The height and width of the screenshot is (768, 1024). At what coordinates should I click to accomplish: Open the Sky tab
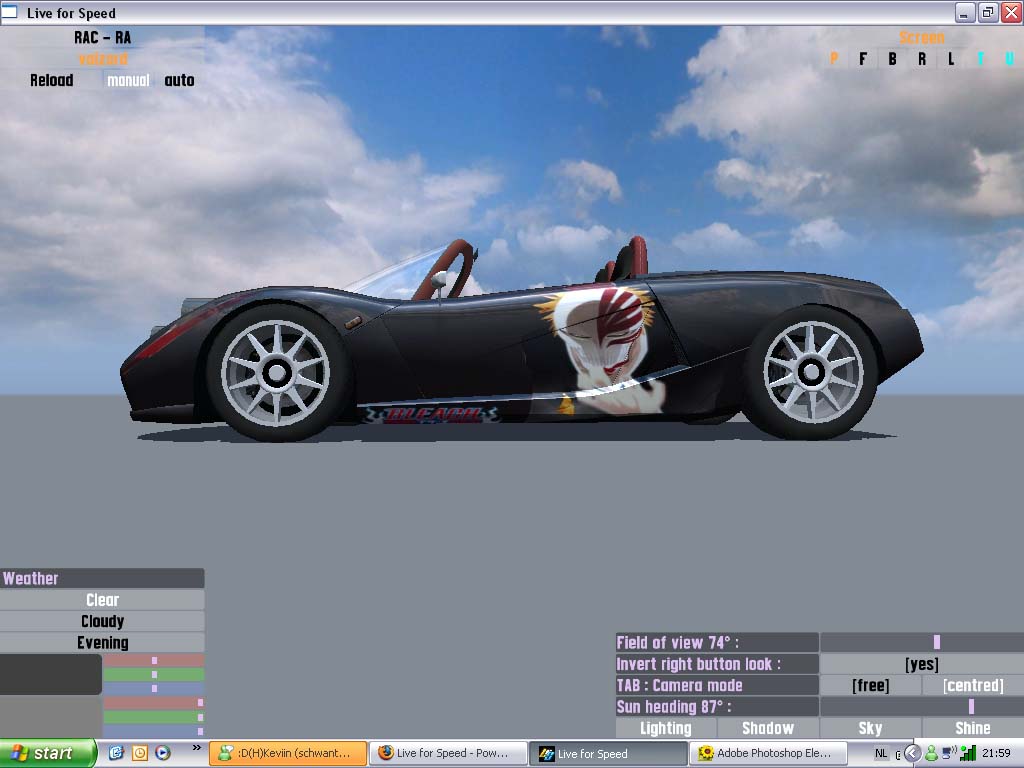click(871, 728)
